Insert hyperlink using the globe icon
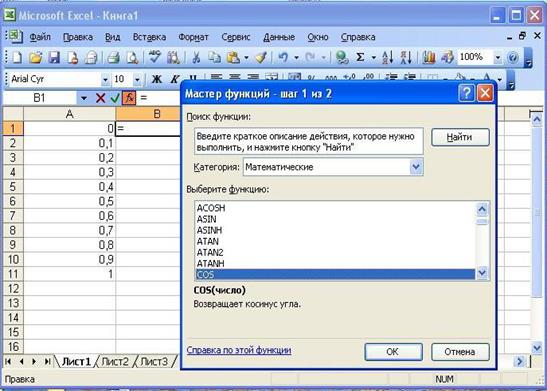 click(x=342, y=58)
